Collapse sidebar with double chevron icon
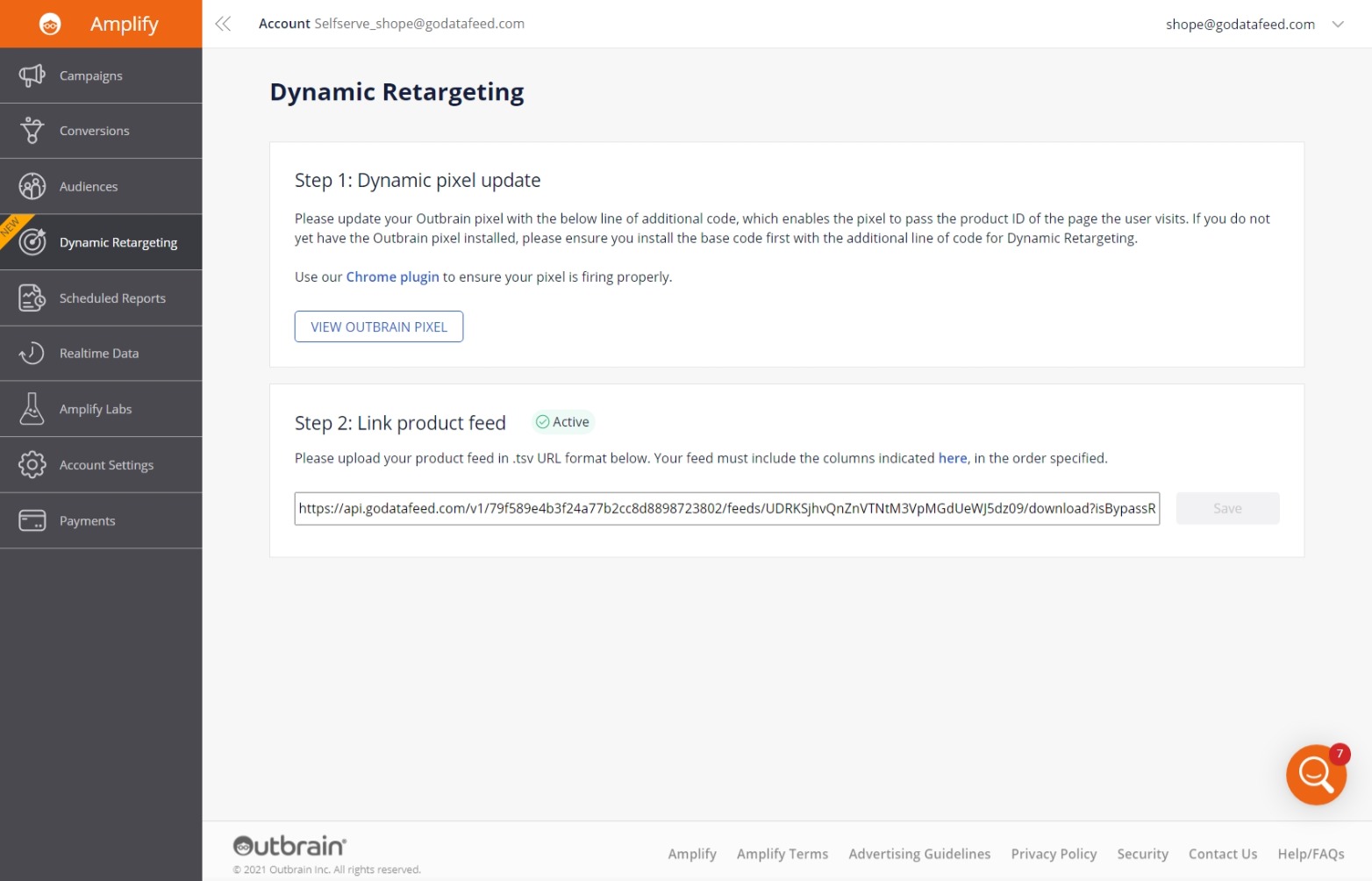This screenshot has height=881, width=1372. 223,24
